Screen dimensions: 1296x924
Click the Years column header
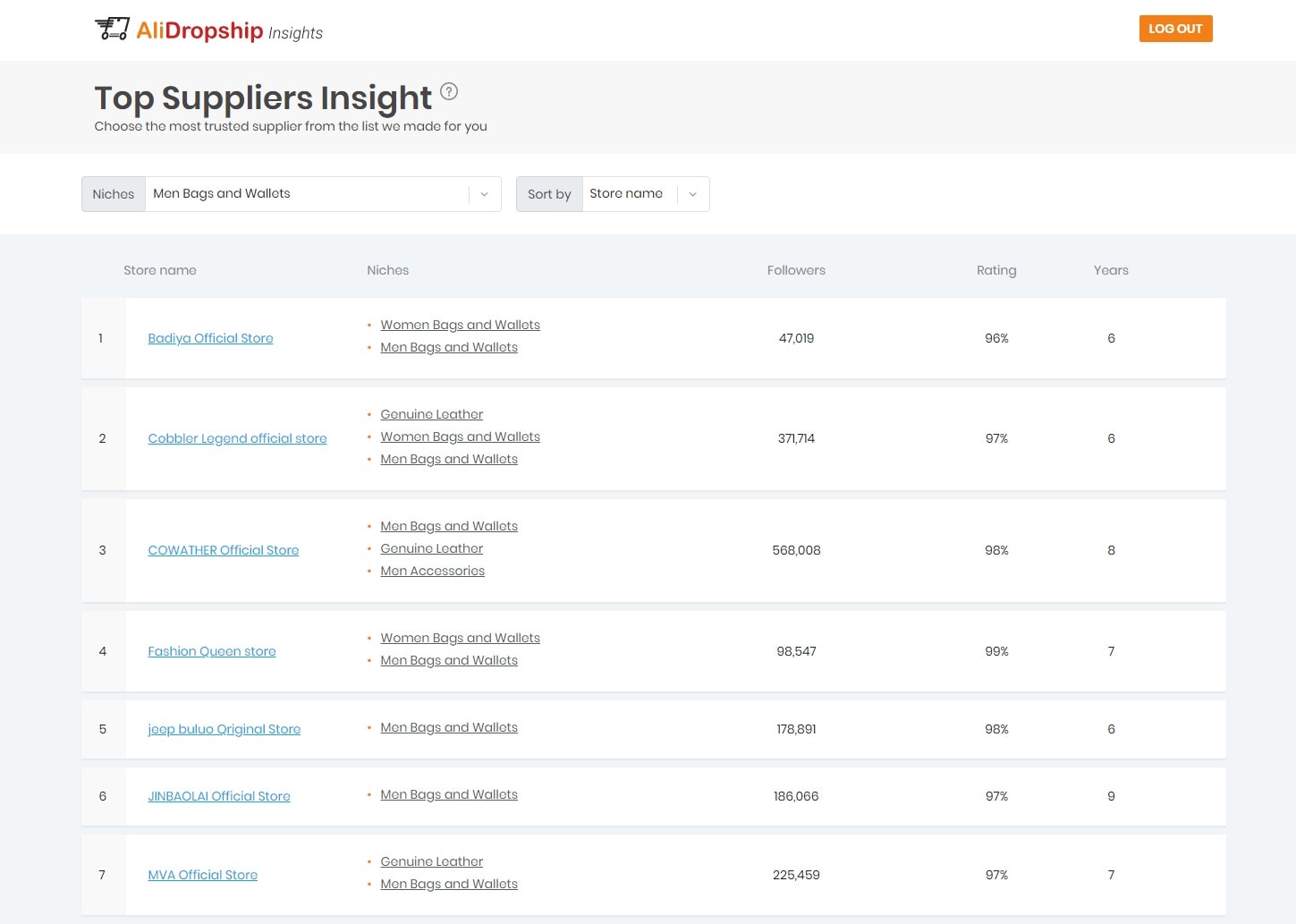click(1110, 270)
